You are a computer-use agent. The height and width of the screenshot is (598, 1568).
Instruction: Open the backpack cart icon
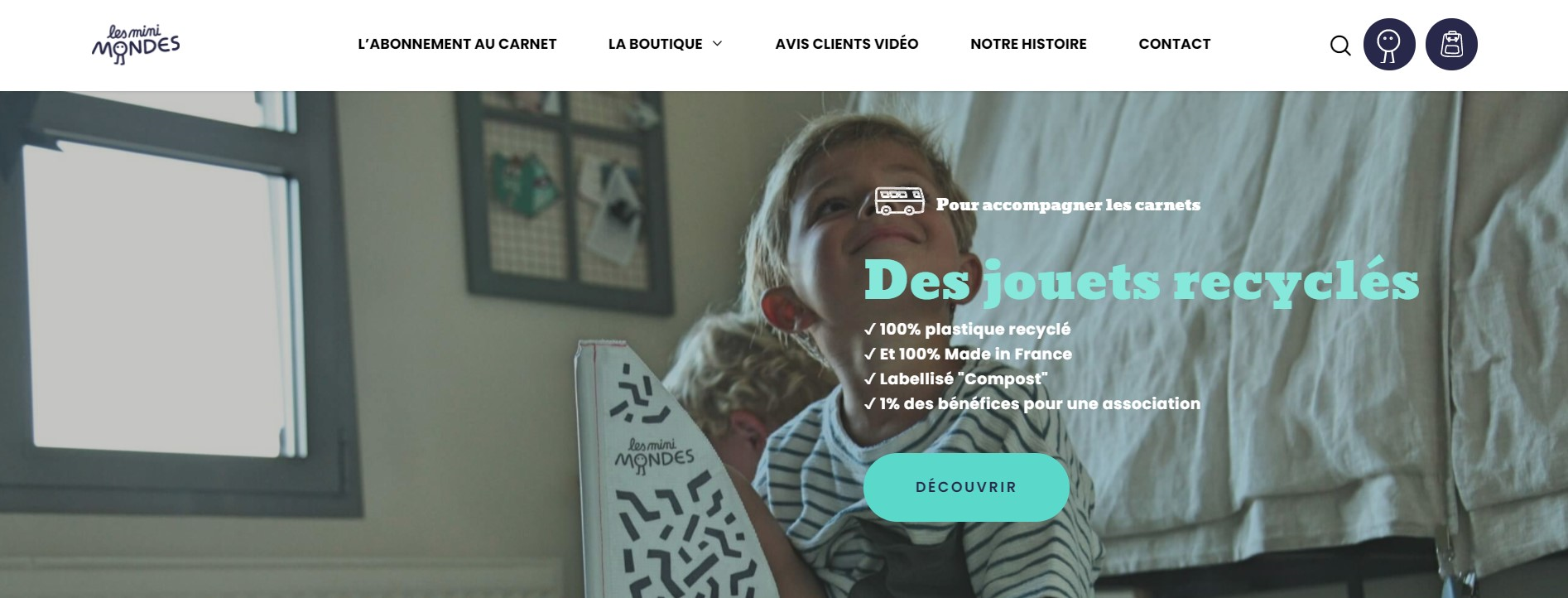1451,45
